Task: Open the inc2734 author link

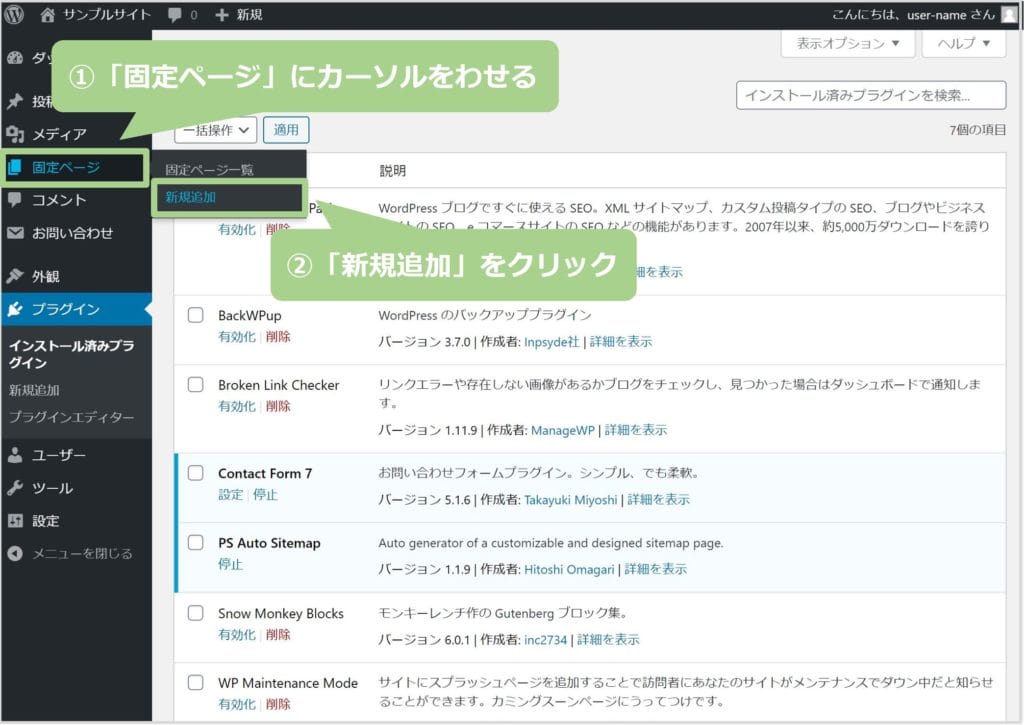Action: coord(545,640)
